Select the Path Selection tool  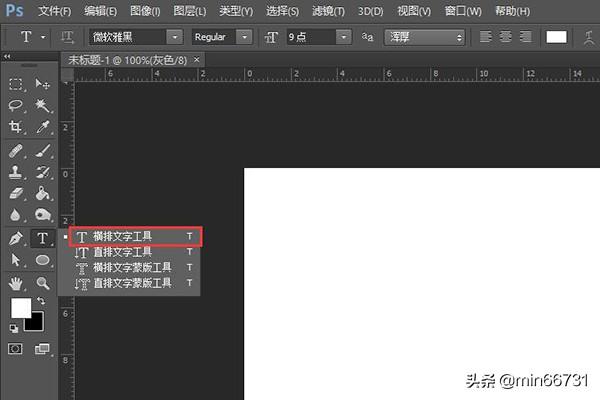15,260
